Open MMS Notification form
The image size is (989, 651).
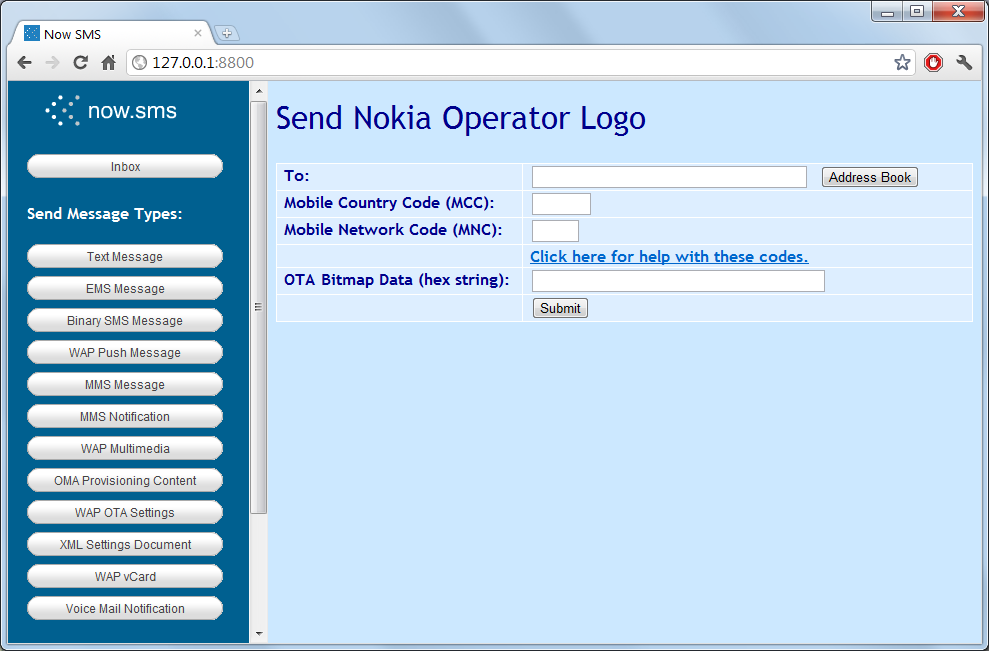(x=125, y=417)
